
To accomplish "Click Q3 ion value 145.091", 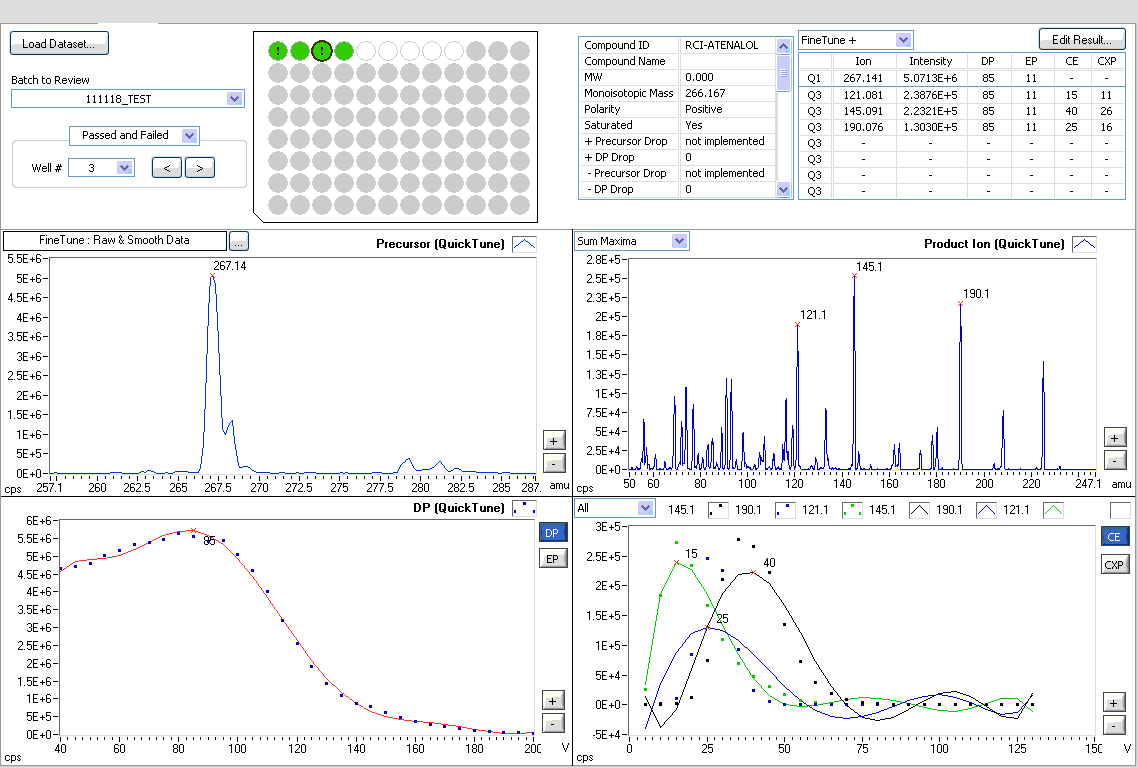I will (863, 111).
